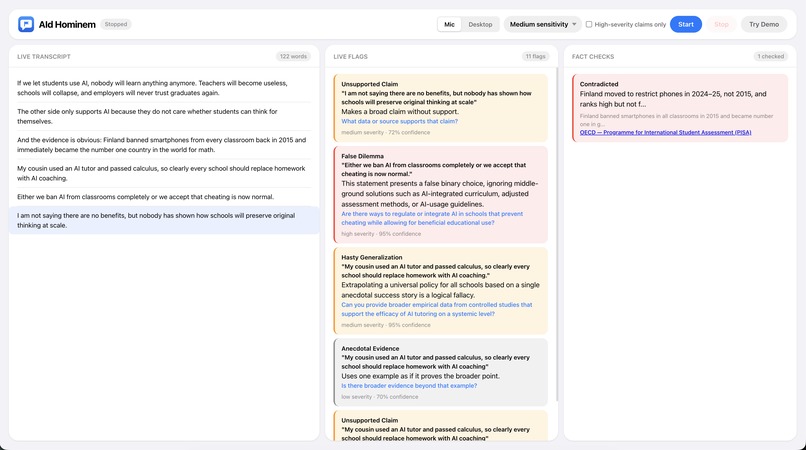Click the Start button
The image size is (806, 450).
(686, 24)
